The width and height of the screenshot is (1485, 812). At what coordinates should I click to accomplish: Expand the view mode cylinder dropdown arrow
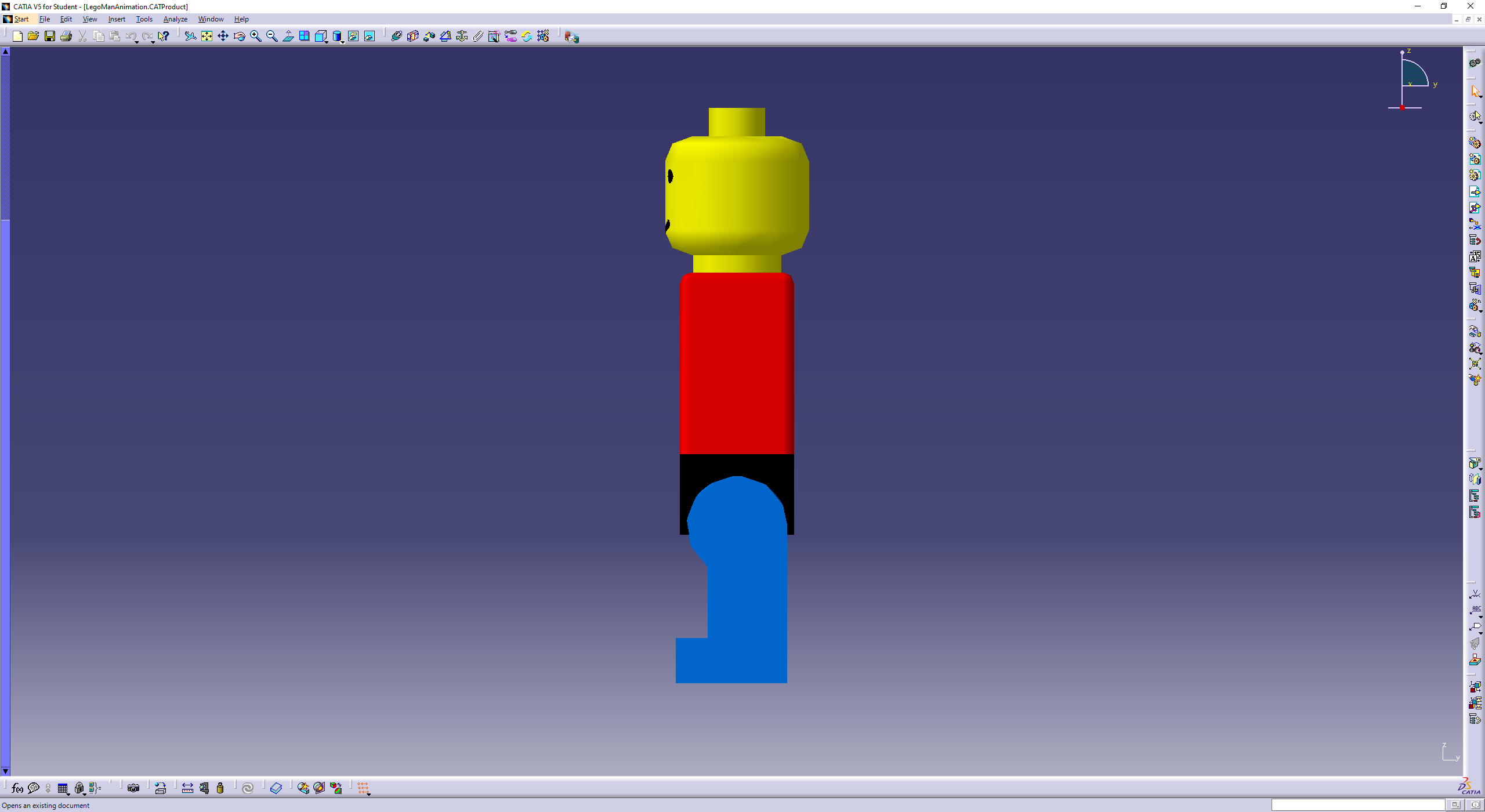(343, 42)
